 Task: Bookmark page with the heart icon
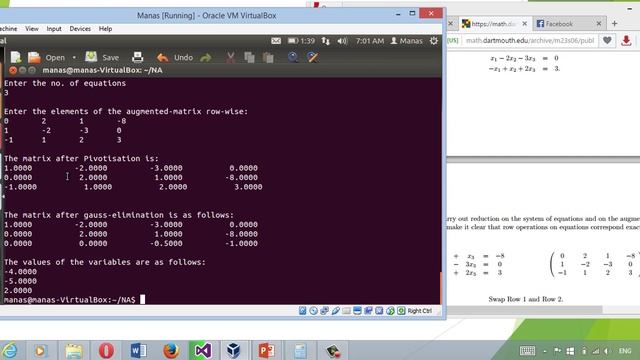coord(607,40)
